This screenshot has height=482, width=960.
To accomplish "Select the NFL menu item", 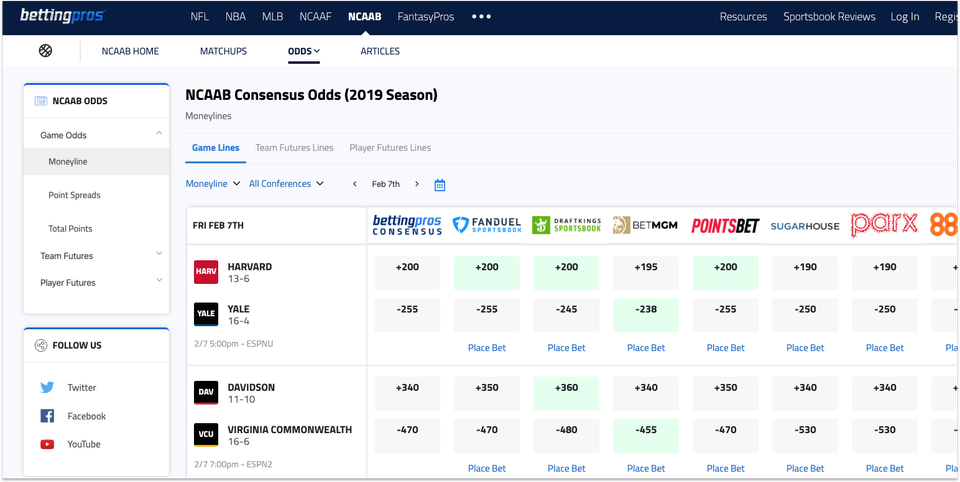I will coord(200,17).
